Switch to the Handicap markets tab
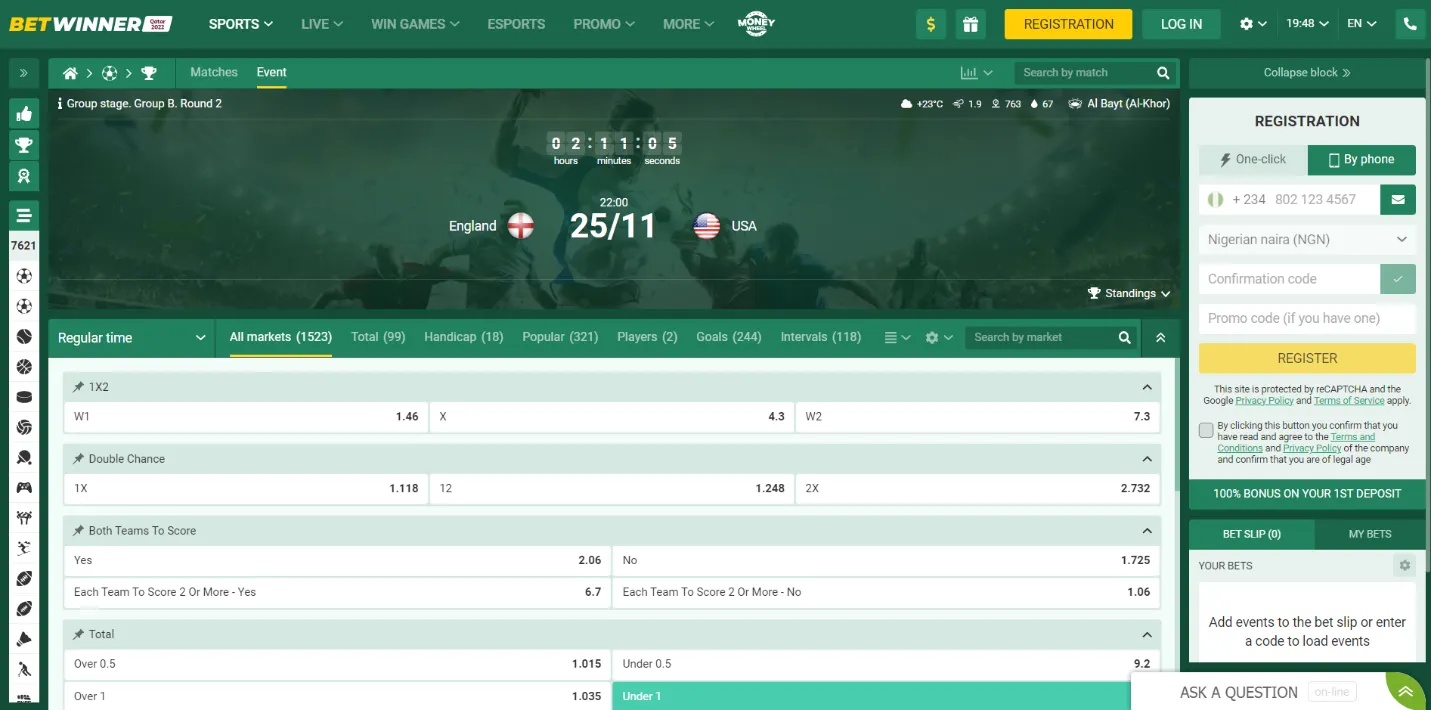This screenshot has height=710, width=1431. (463, 337)
